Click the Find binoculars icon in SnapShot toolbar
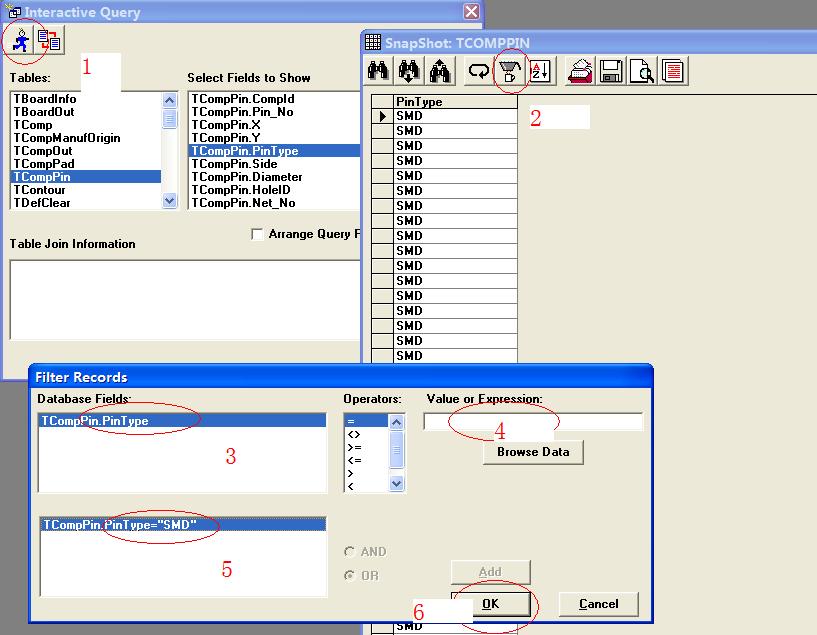 pos(378,70)
